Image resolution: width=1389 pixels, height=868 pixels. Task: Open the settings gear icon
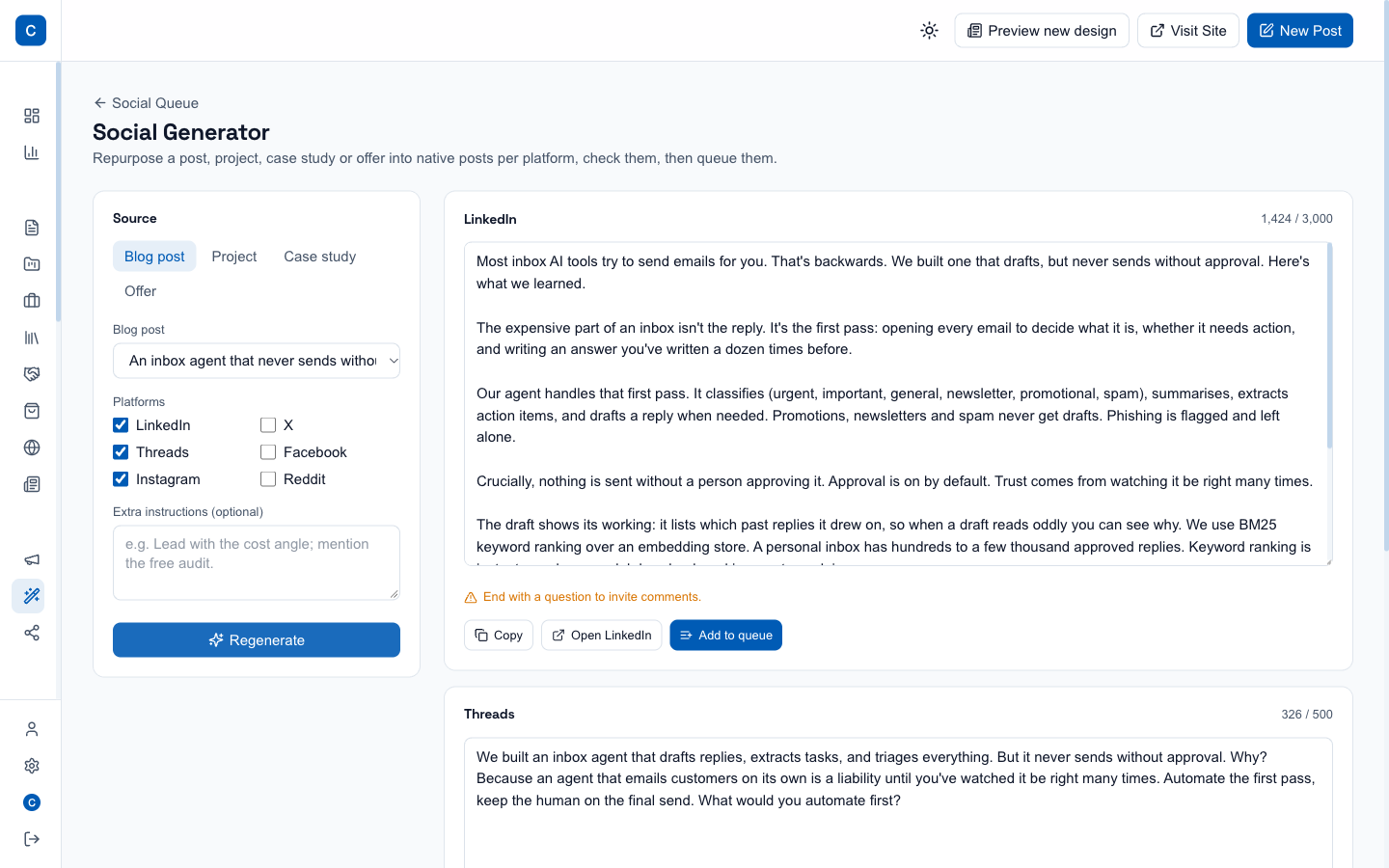point(32,766)
